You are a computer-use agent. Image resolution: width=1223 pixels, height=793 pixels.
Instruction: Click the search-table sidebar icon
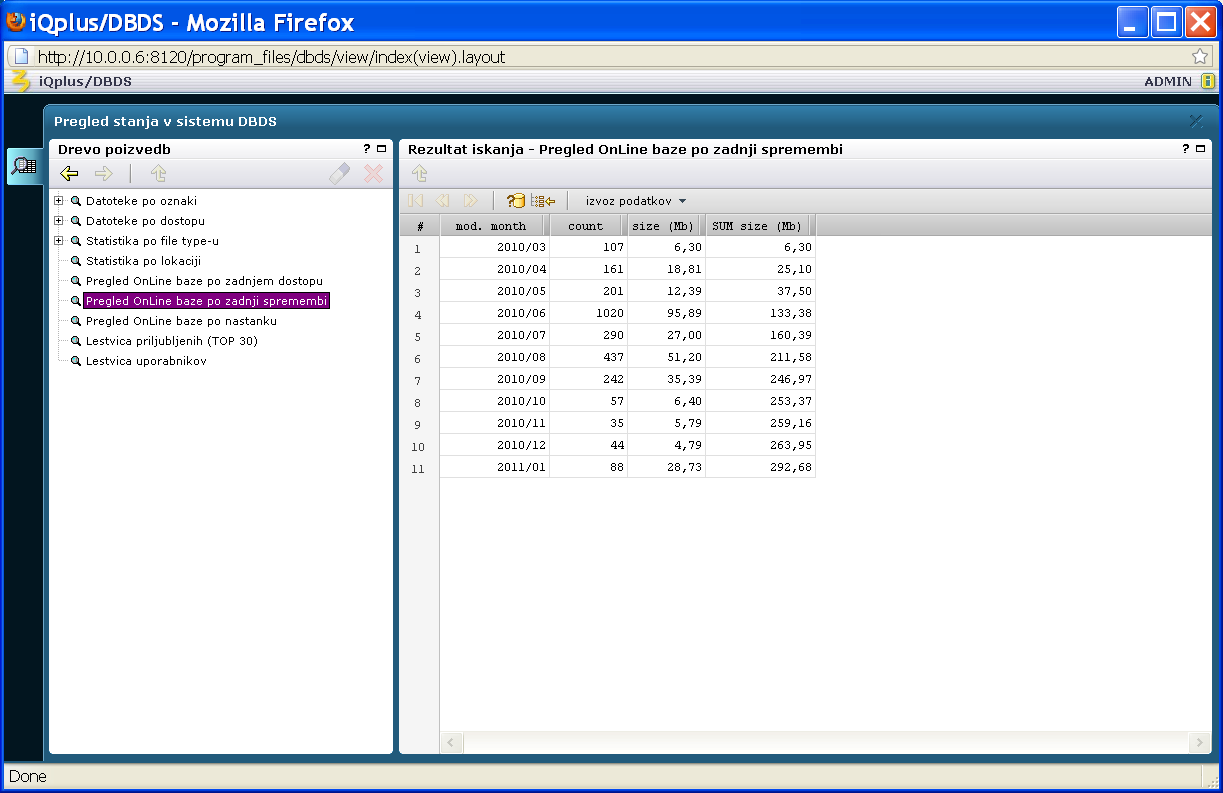tap(24, 166)
